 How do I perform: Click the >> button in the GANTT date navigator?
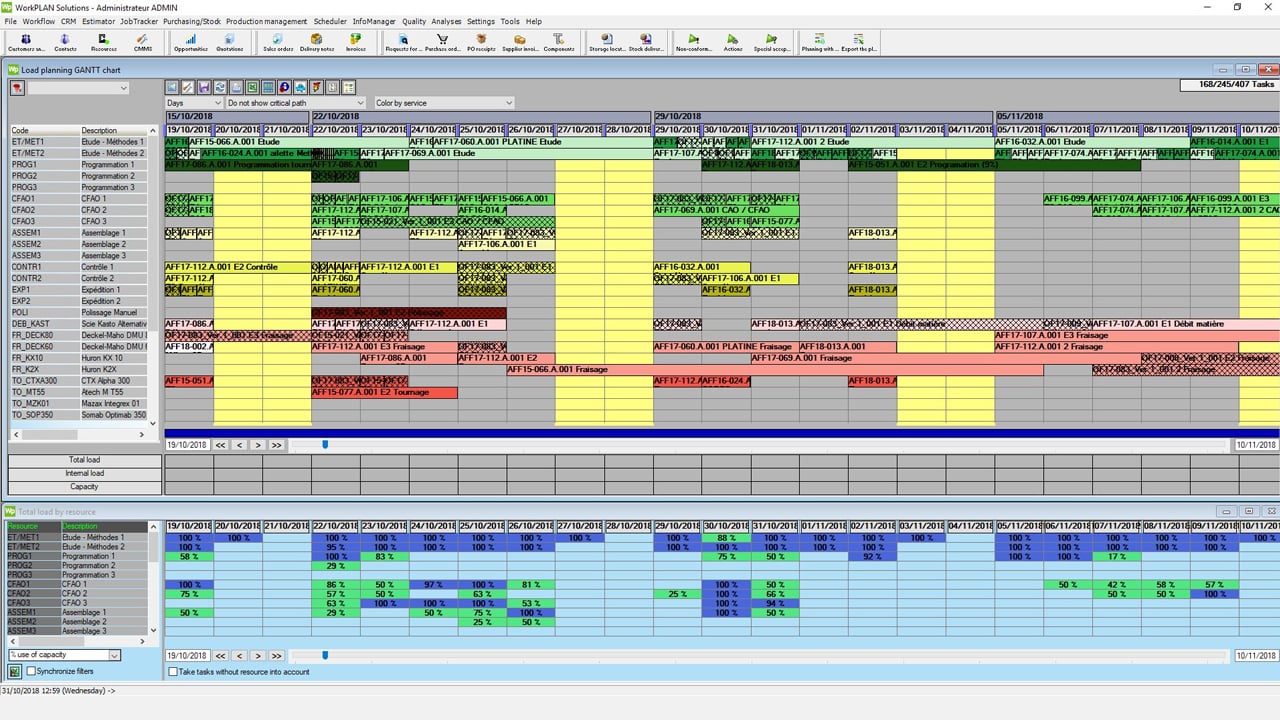[x=276, y=445]
